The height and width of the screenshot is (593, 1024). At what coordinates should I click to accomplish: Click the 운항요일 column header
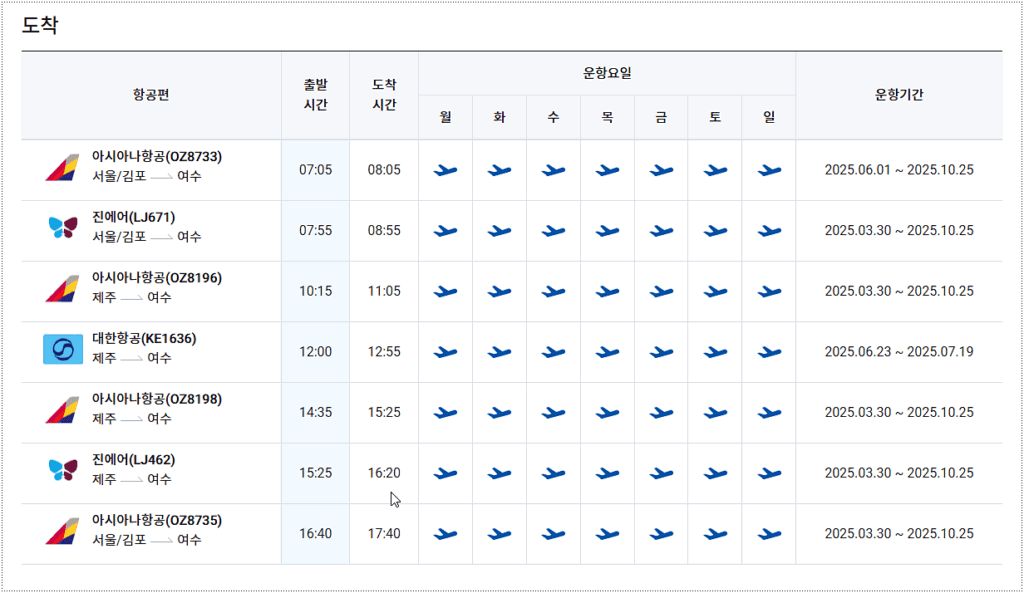(607, 73)
